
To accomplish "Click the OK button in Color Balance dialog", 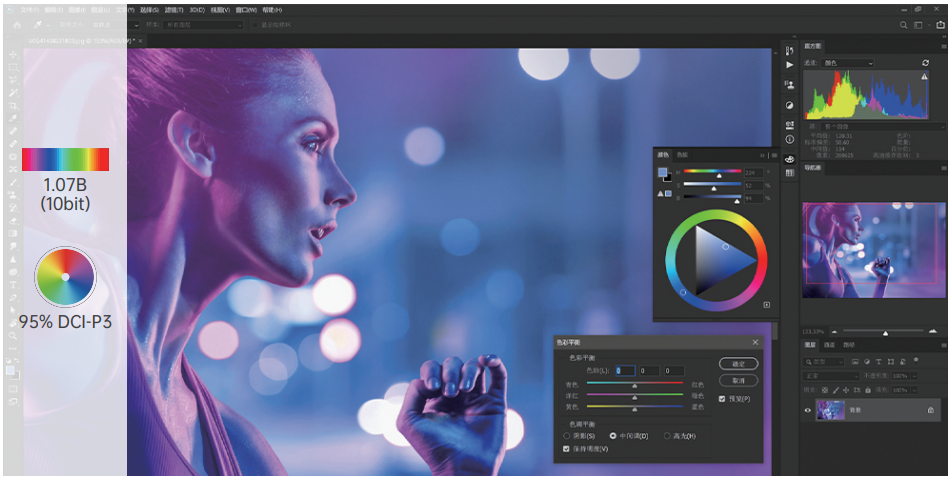I will tap(738, 364).
